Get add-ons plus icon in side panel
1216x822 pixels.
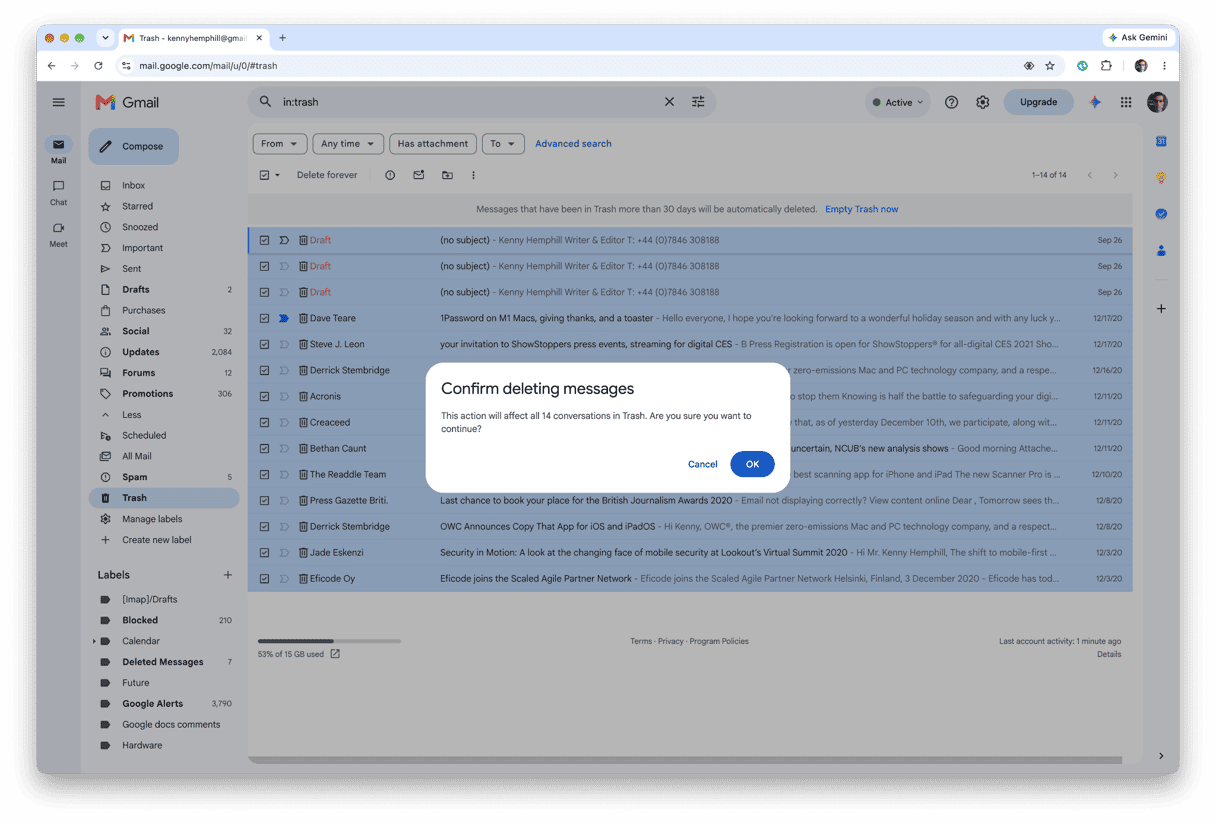pos(1161,309)
